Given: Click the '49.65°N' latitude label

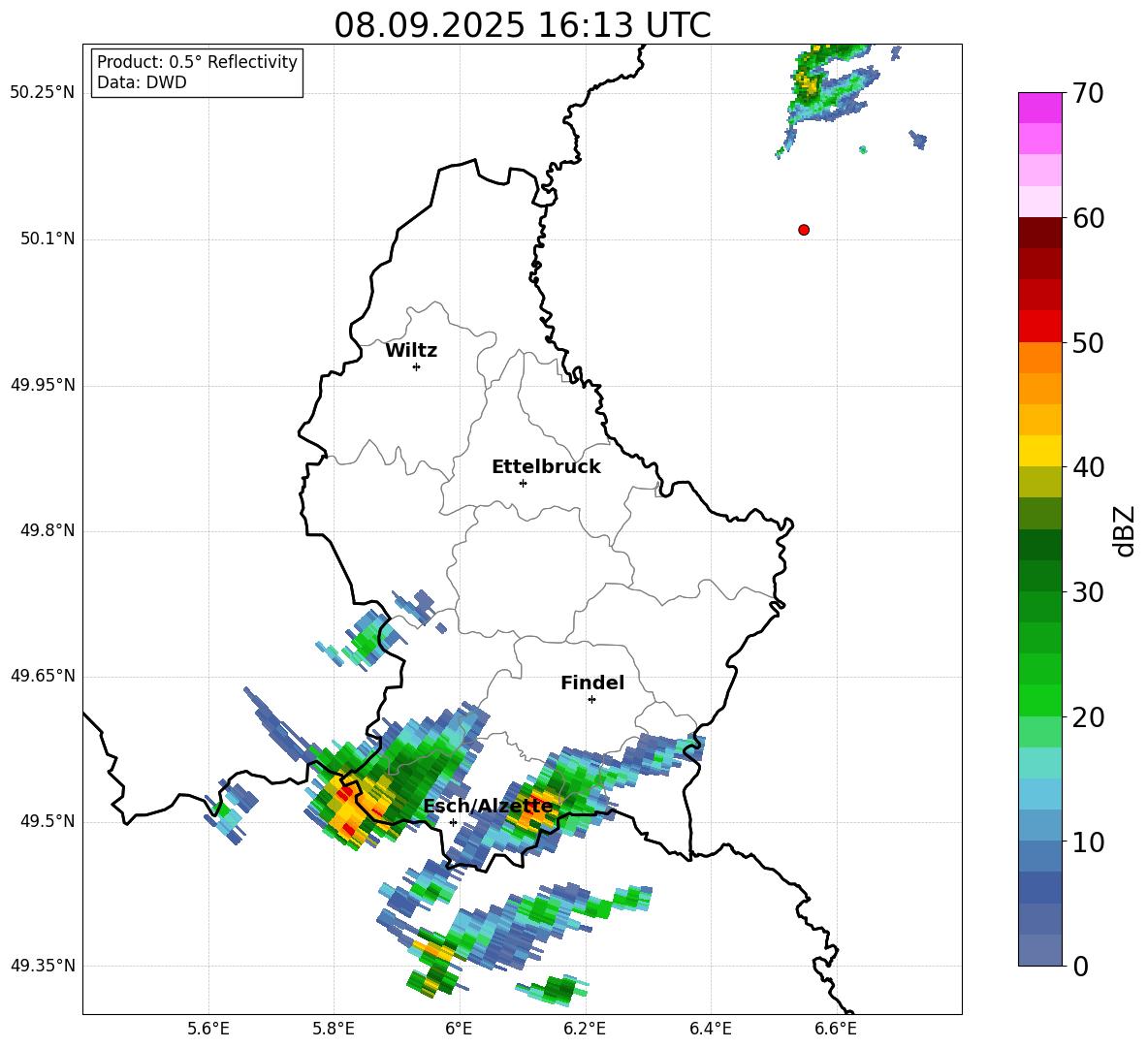Looking at the screenshot, I should click(43, 675).
